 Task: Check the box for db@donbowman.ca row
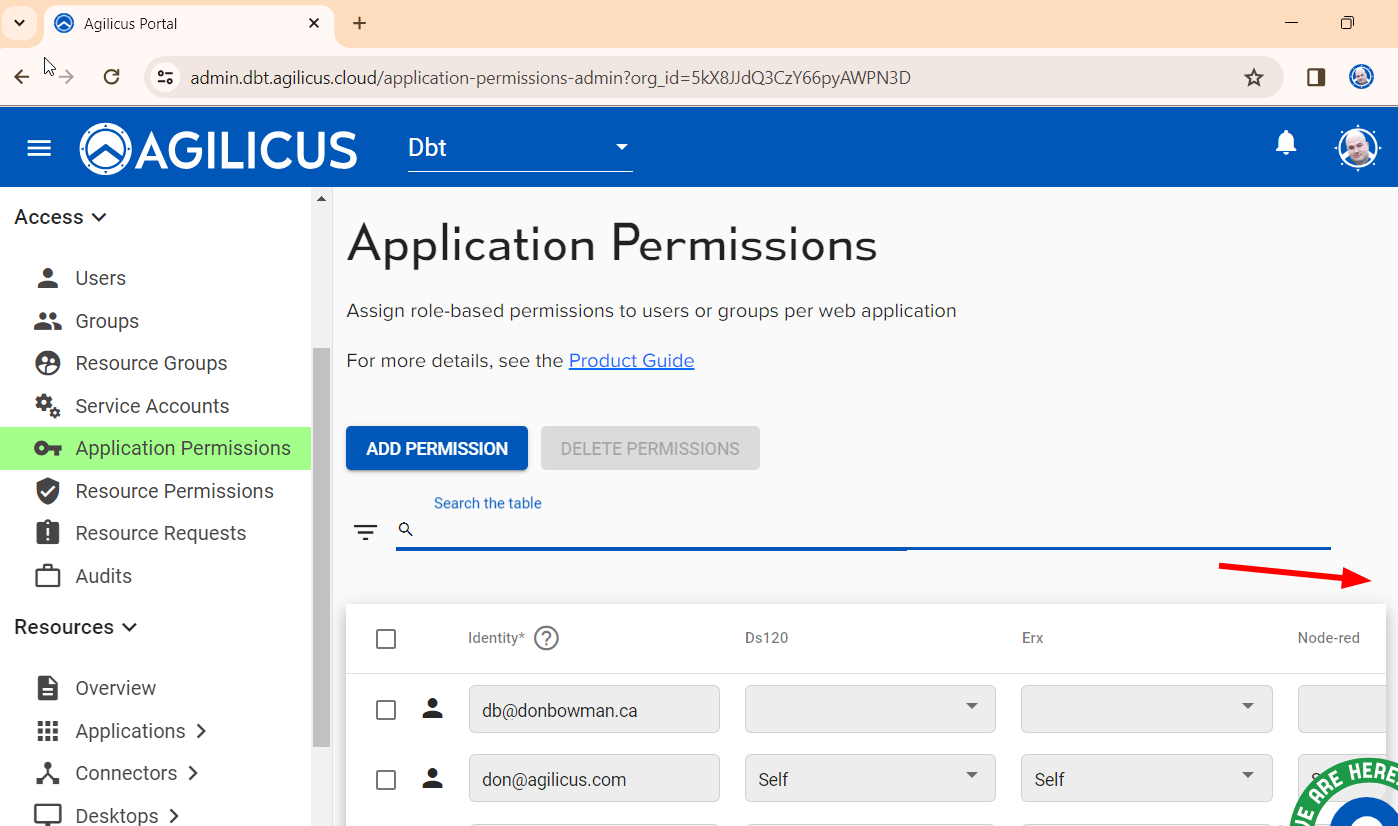click(386, 710)
